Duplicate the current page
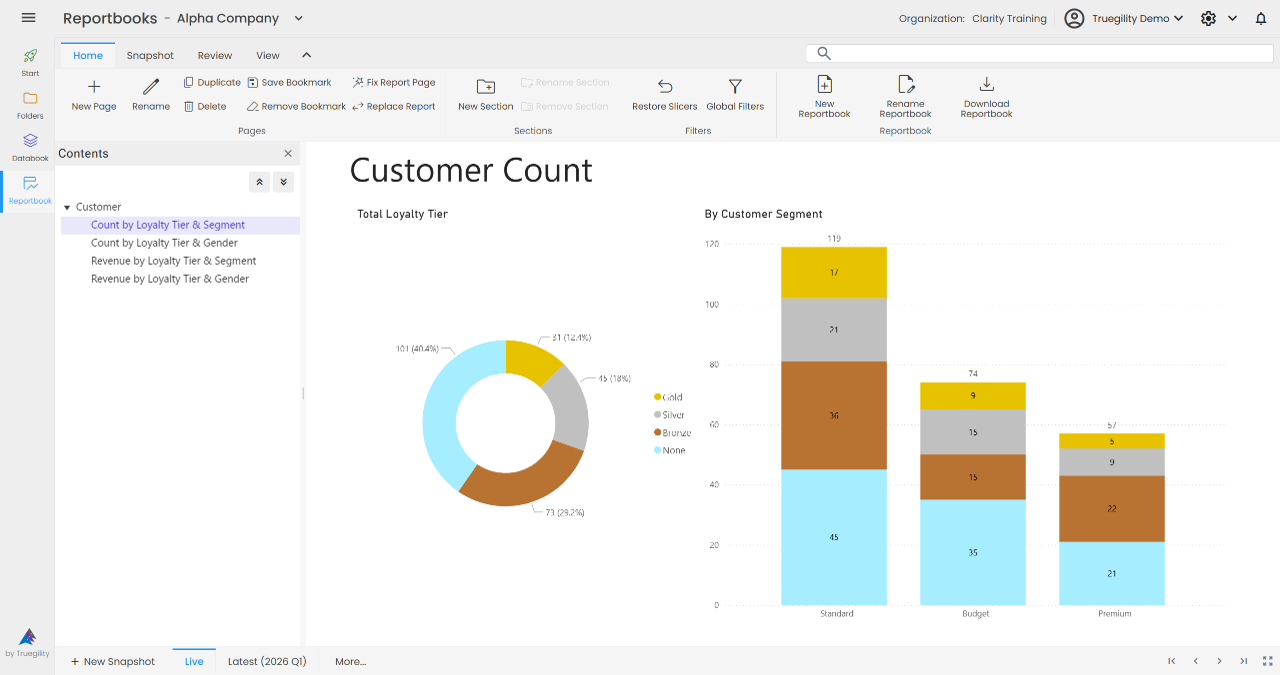This screenshot has height=675, width=1280. (211, 82)
